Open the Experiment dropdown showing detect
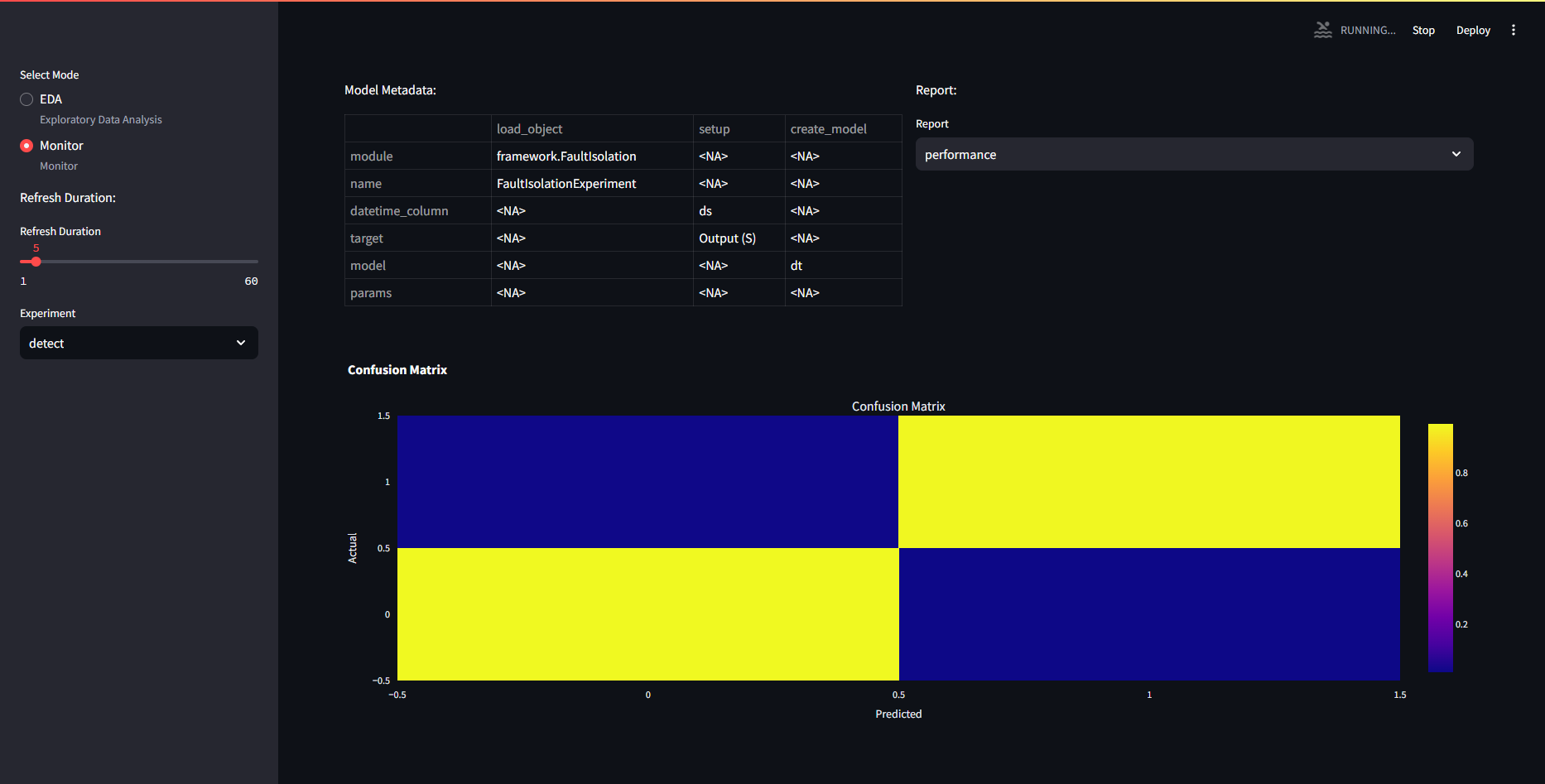This screenshot has width=1545, height=784. pyautogui.click(x=139, y=343)
